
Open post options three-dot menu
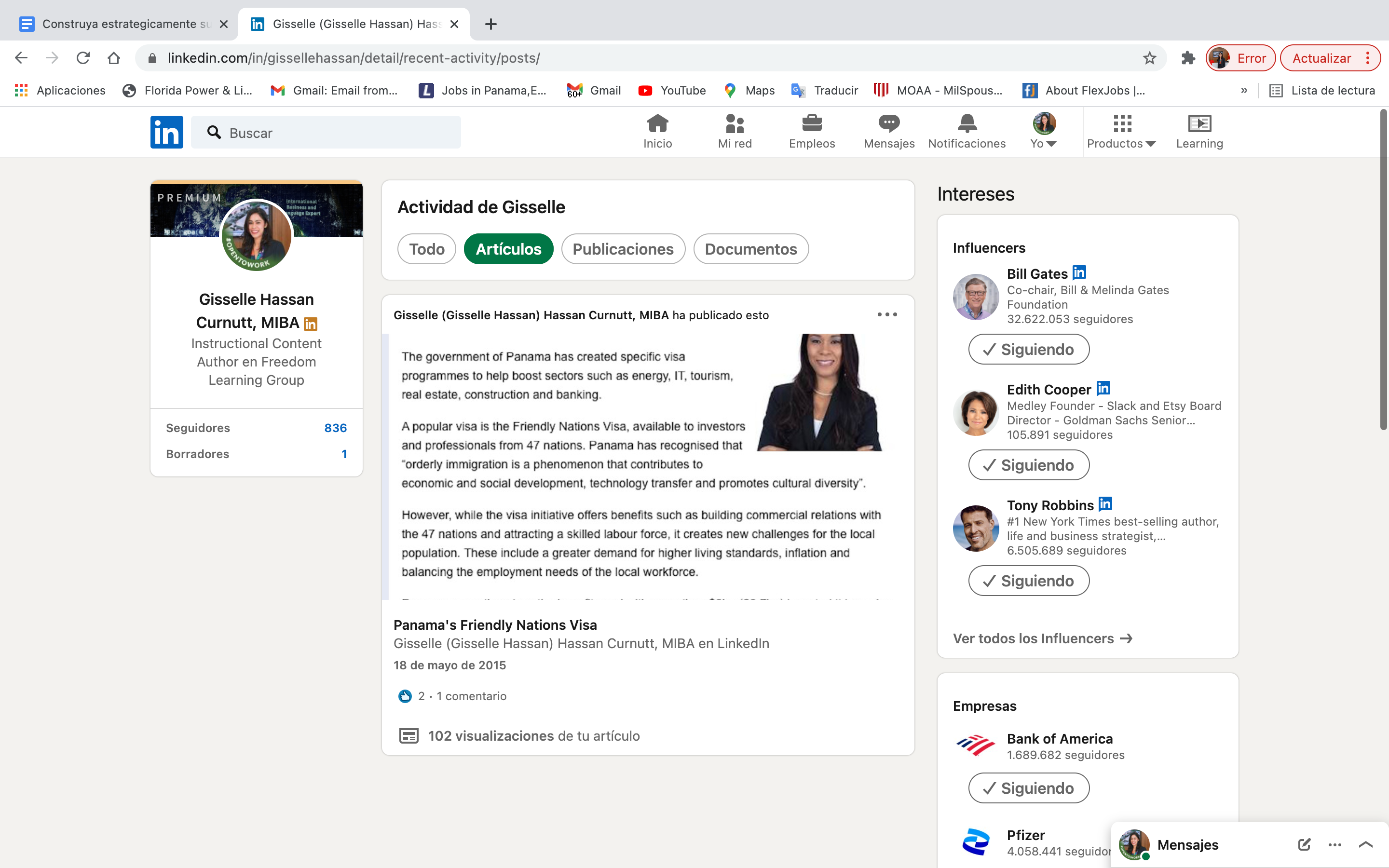[x=887, y=314]
